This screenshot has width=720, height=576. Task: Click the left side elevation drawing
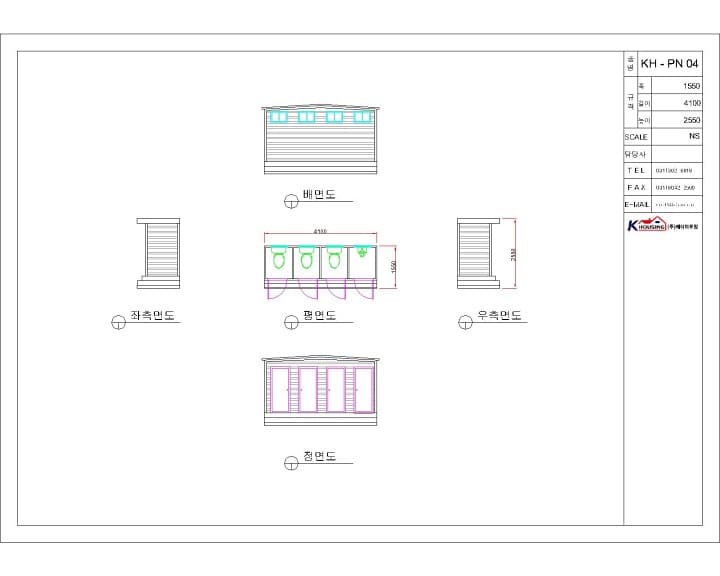coord(158,254)
